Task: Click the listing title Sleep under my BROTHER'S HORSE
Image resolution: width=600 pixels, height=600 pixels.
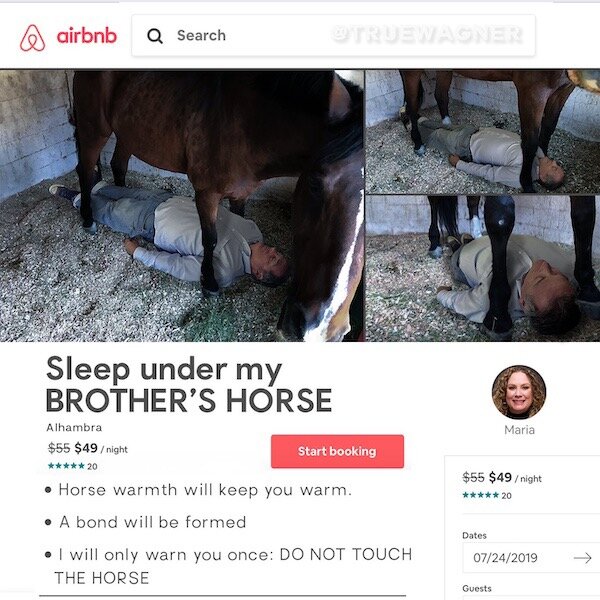Action: (189, 384)
